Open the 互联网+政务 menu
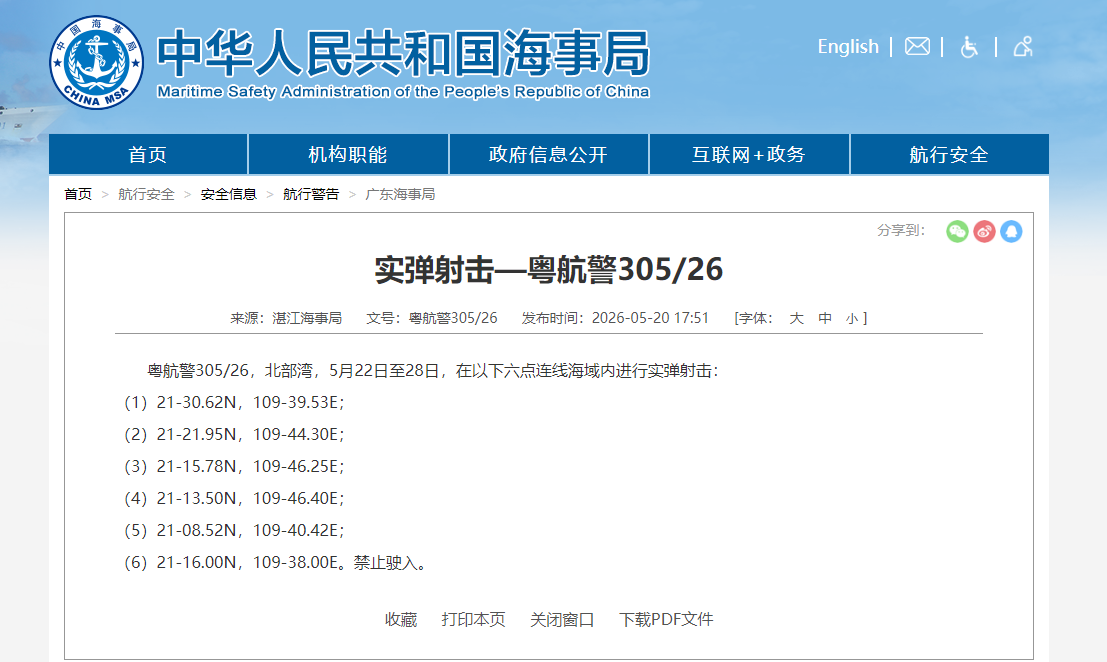This screenshot has width=1107, height=662. (749, 154)
